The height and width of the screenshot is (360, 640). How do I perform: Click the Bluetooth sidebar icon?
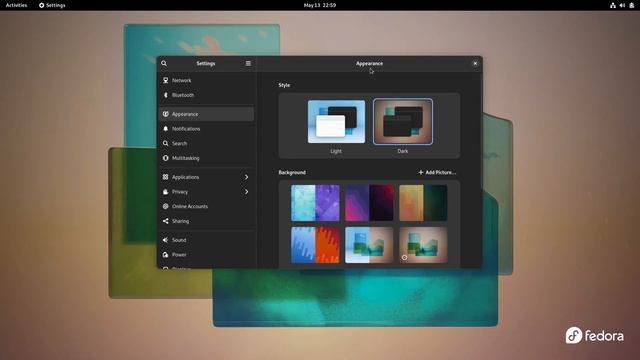pyautogui.click(x=166, y=95)
